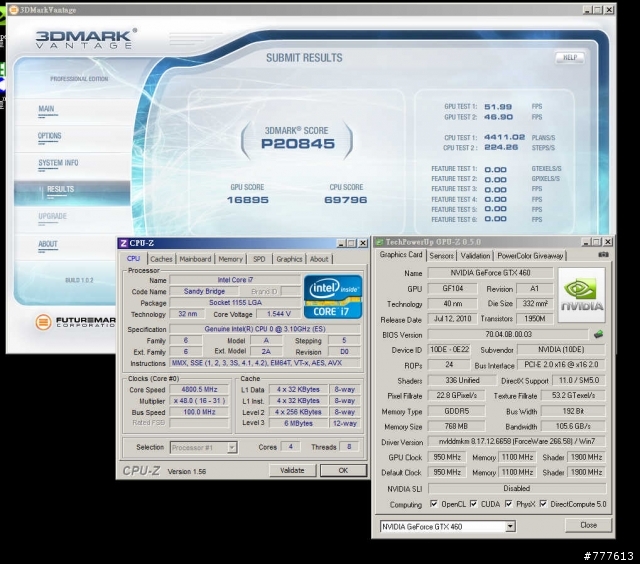The width and height of the screenshot is (640, 564).
Task: Click the GPU TEST 1 value 51.99
Action: click(498, 107)
